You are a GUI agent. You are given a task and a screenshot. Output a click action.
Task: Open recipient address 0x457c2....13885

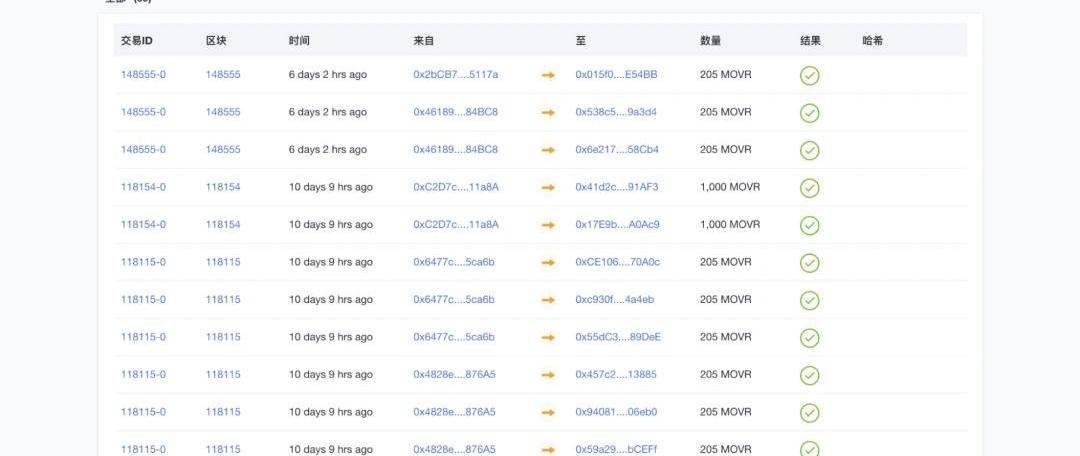click(x=615, y=375)
